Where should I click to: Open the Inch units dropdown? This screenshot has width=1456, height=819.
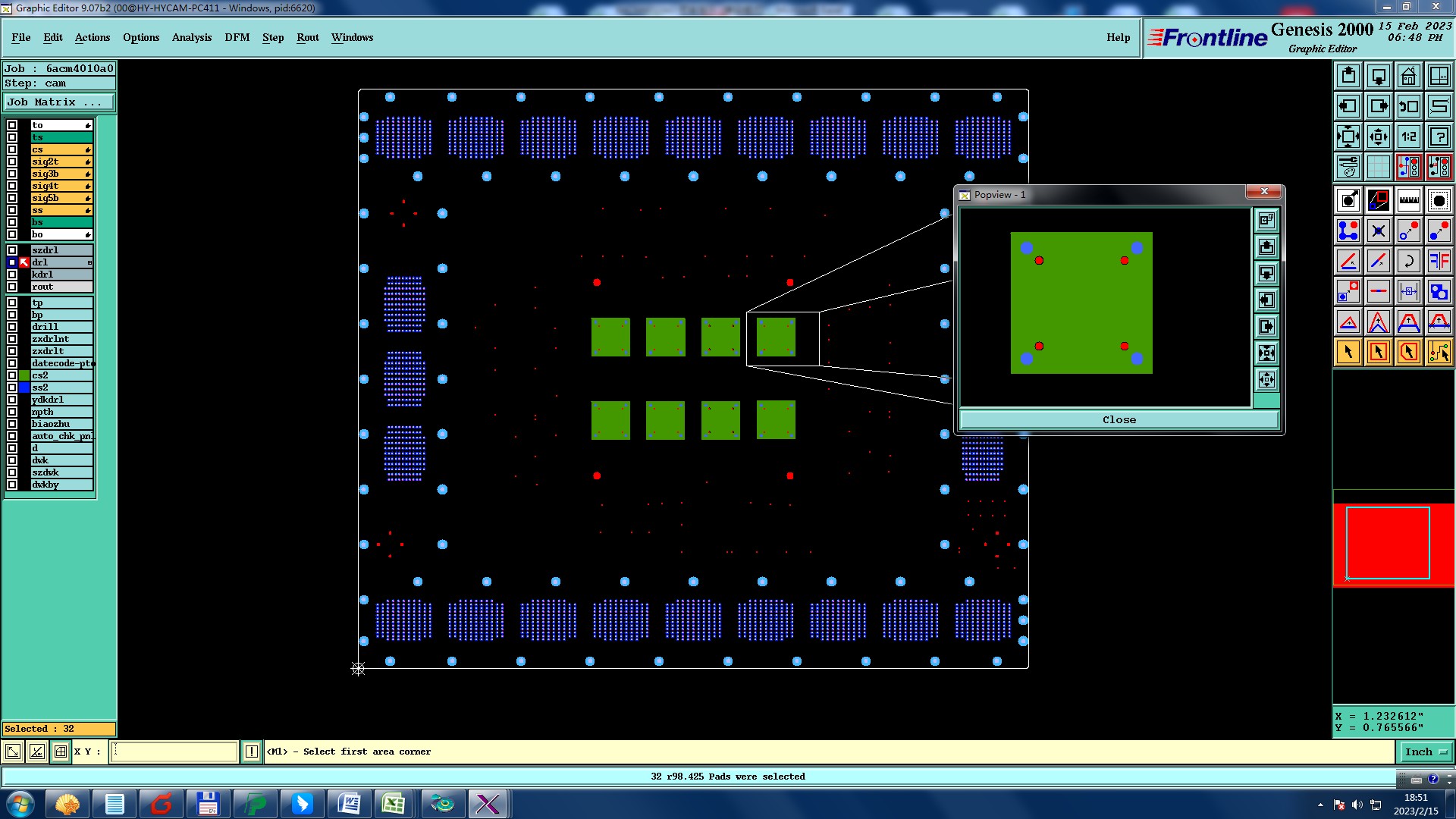[1425, 752]
